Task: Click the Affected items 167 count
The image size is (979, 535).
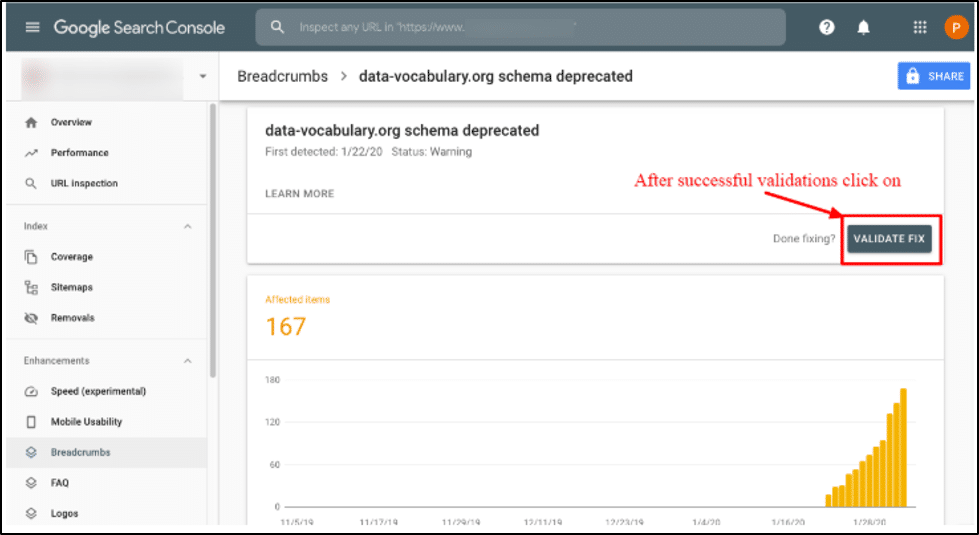Action: (286, 326)
